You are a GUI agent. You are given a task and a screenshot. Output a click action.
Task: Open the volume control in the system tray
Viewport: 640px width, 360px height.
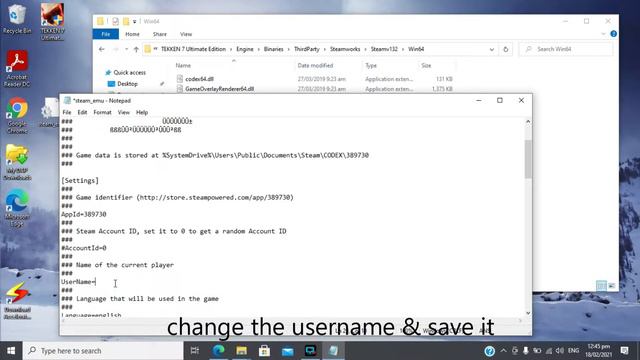[x=560, y=351]
